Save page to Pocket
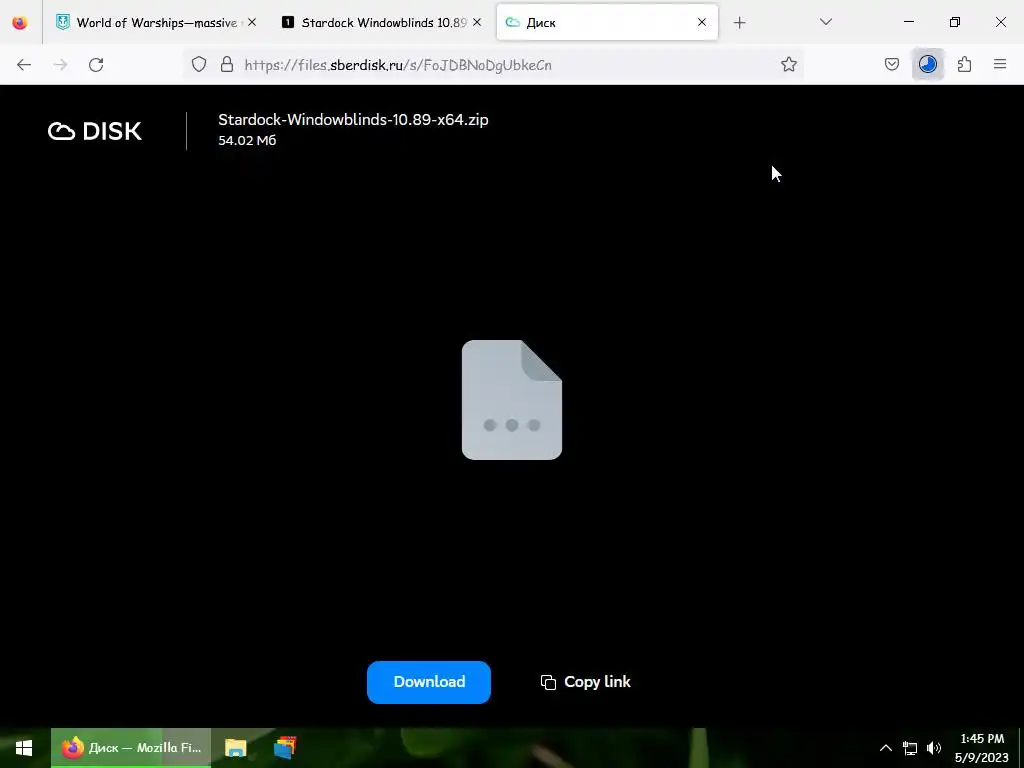This screenshot has width=1024, height=768. coord(891,64)
